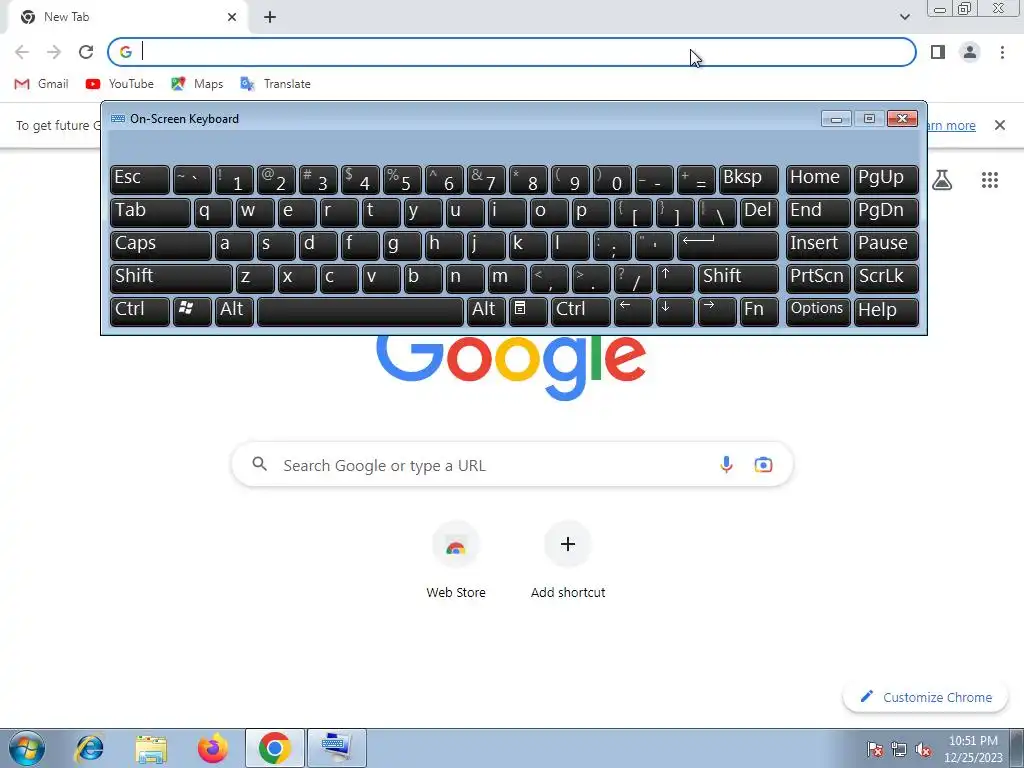Click the browser forward arrow
The width and height of the screenshot is (1024, 768).
tap(54, 52)
